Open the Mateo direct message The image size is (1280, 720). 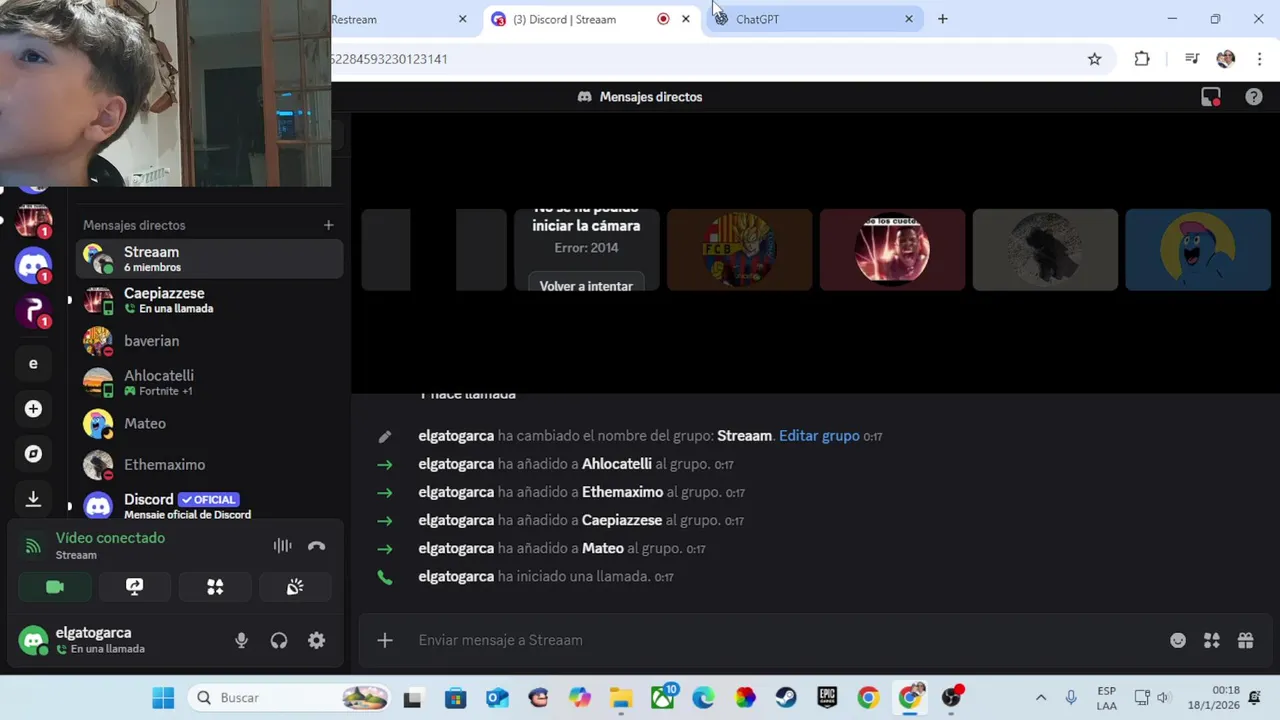point(210,423)
